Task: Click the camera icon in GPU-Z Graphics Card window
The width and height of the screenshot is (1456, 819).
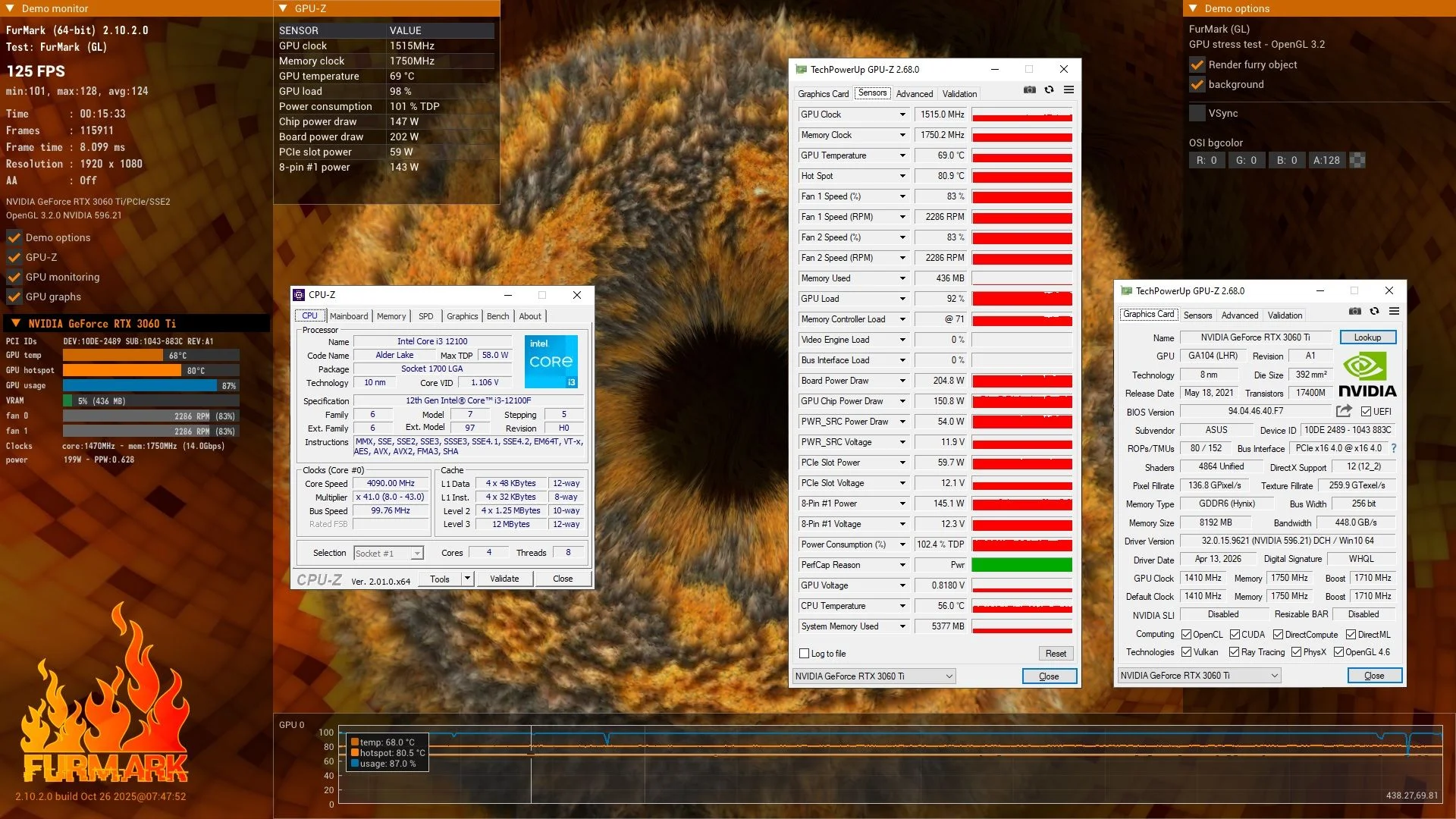Action: pos(1354,311)
